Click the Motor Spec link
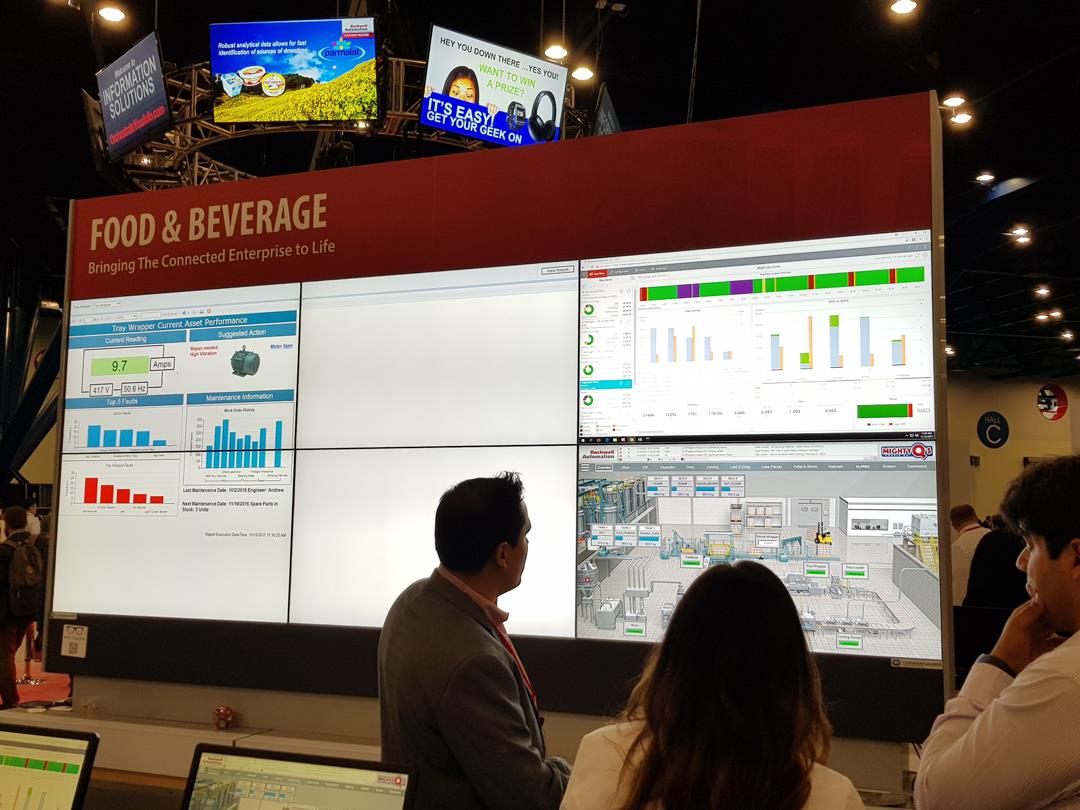This screenshot has height=810, width=1080. 281,346
